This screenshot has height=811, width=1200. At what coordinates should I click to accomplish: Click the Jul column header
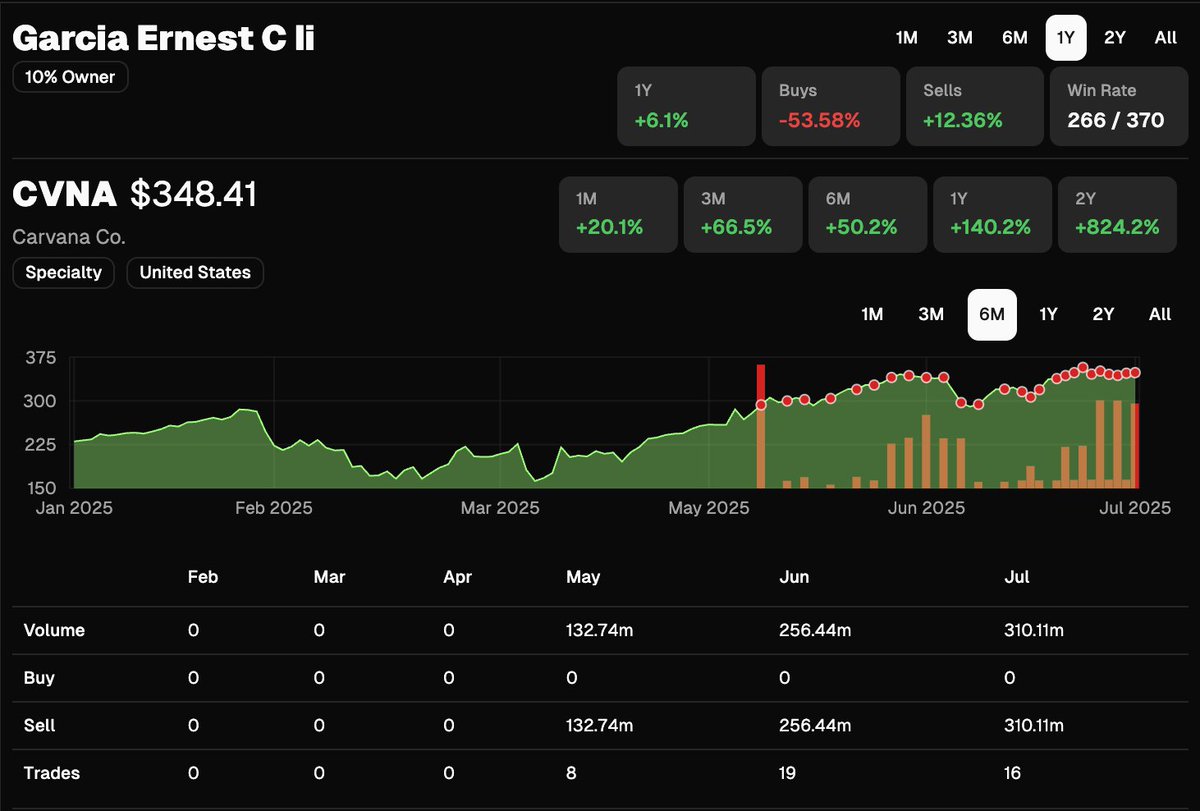pyautogui.click(x=1016, y=577)
